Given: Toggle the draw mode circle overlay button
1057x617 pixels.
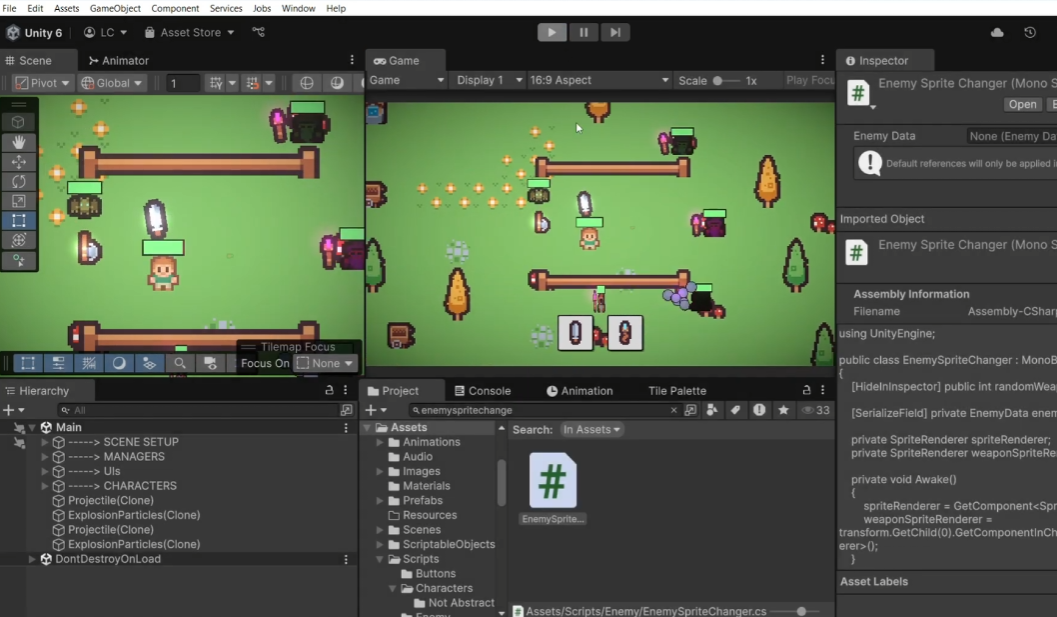Looking at the screenshot, I should click(x=119, y=363).
